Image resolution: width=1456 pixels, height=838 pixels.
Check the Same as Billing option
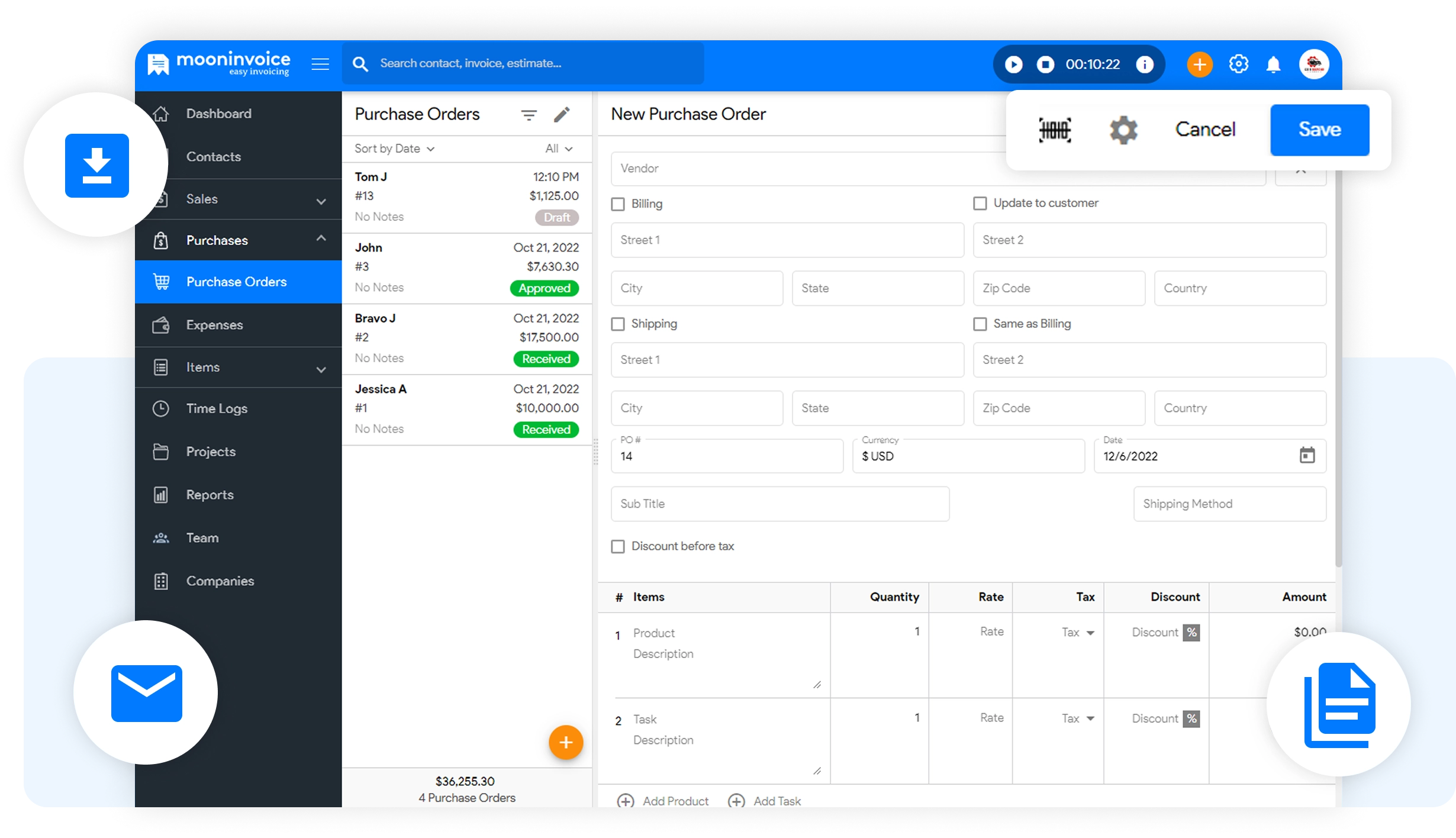980,324
